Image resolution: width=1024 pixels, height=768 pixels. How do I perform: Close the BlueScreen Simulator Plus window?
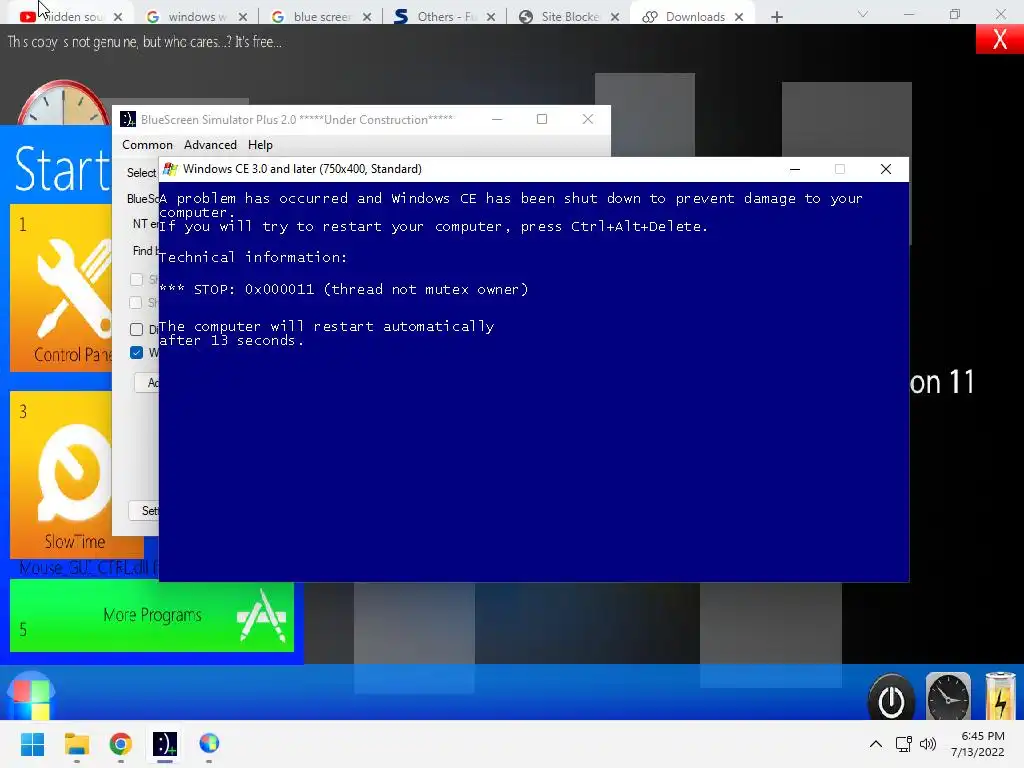[588, 119]
